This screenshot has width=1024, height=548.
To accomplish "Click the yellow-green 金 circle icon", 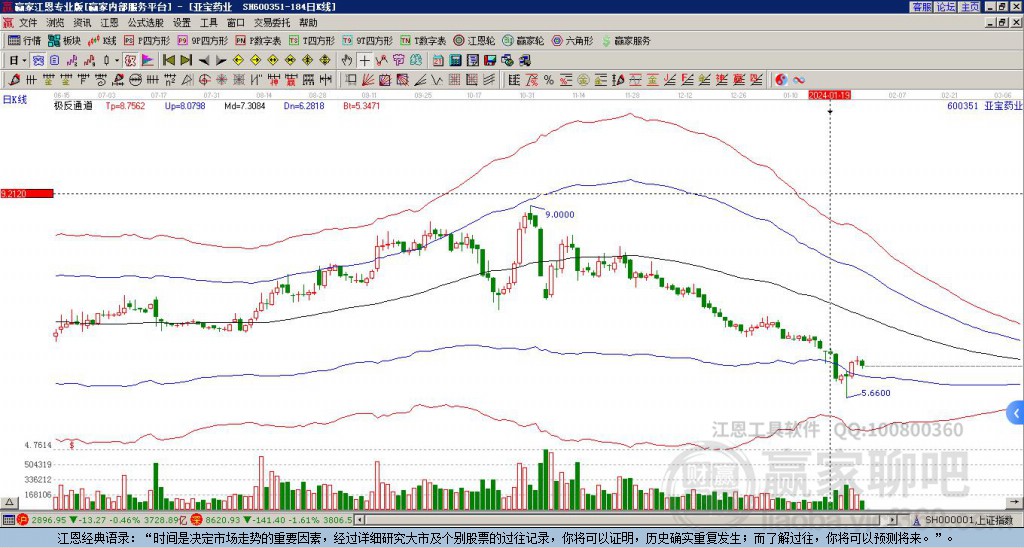I will point(583,80).
